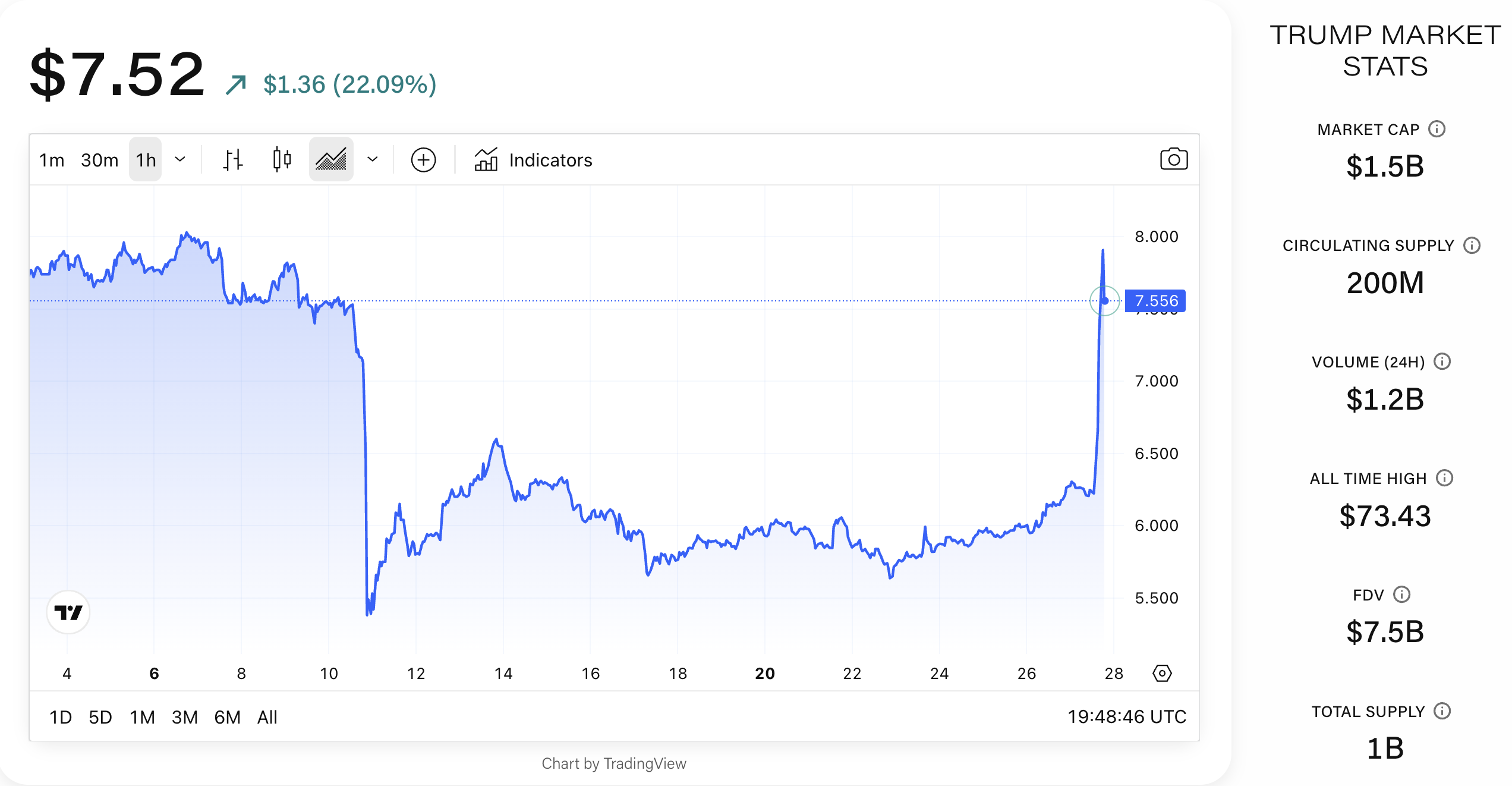
Task: Take a chart snapshot with camera icon
Action: coord(1173,159)
